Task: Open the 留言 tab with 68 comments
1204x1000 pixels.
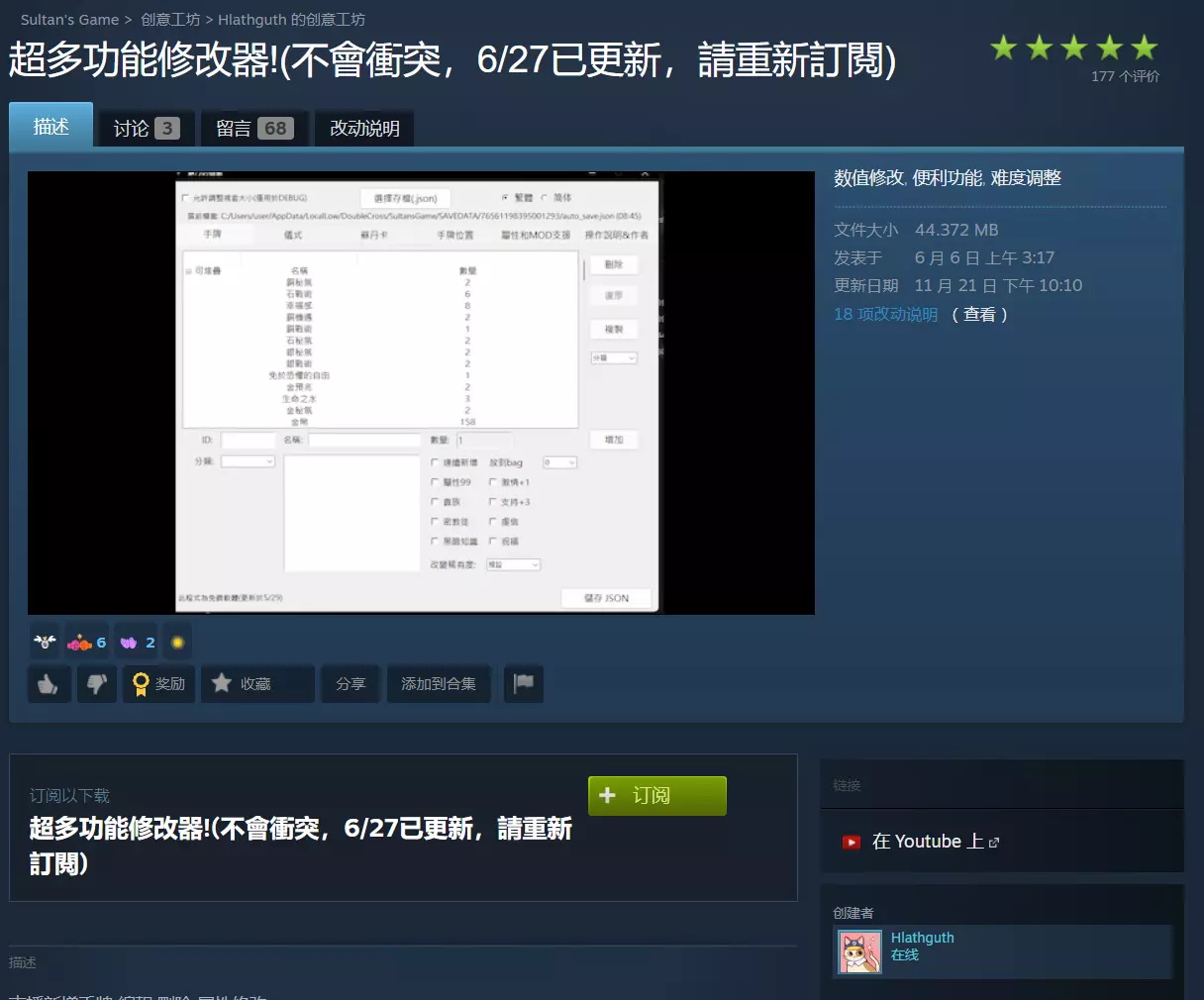Action: click(254, 129)
